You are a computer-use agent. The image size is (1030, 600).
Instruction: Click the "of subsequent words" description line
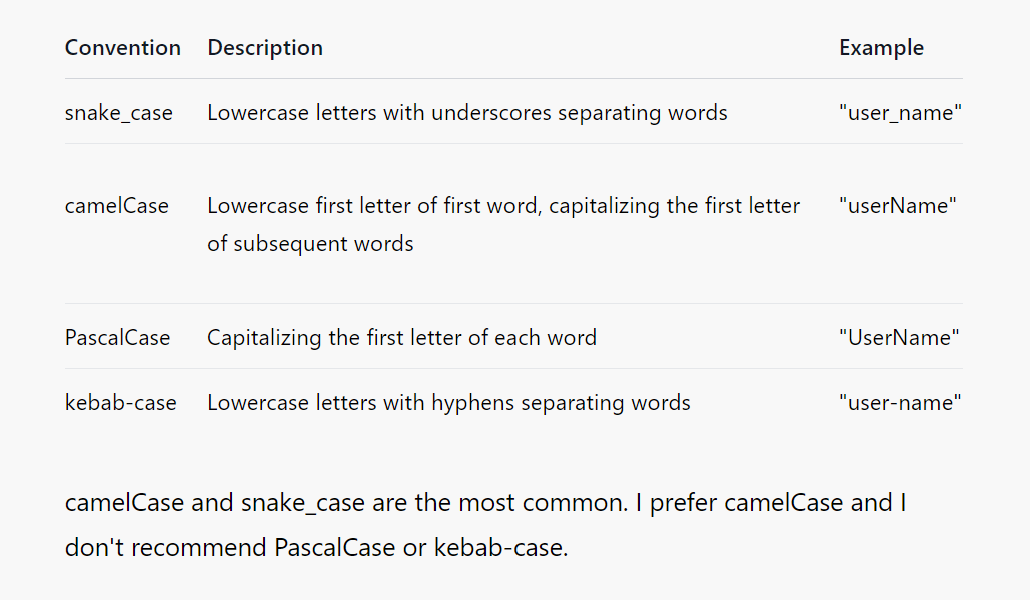pos(310,244)
